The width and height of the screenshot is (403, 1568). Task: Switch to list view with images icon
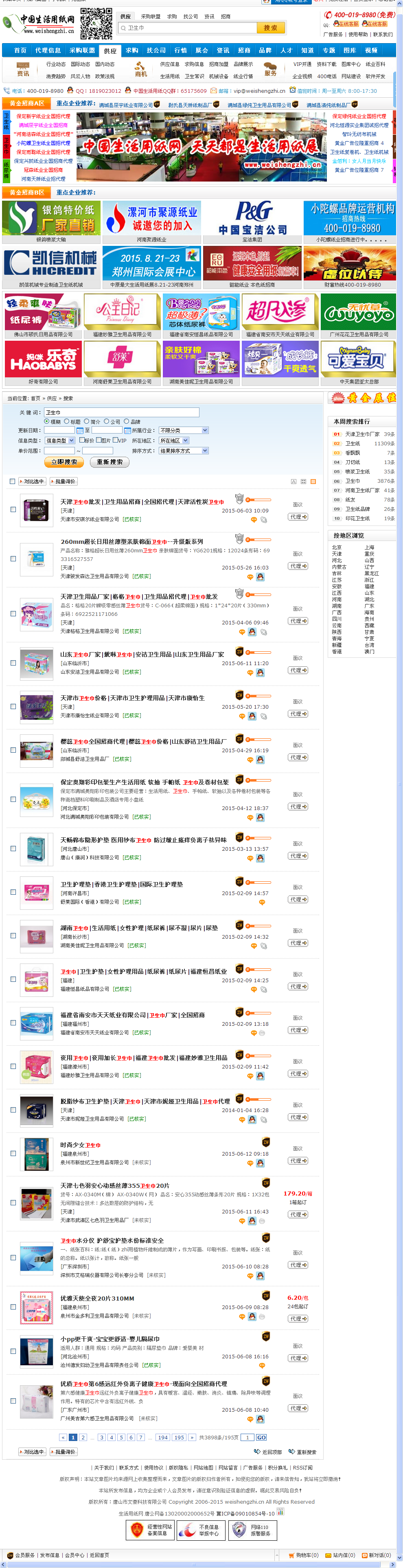pos(313,482)
